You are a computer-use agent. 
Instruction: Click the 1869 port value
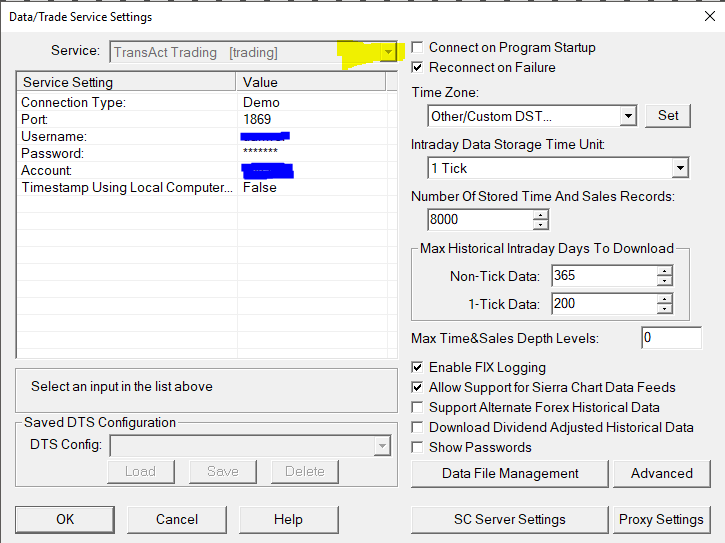257,119
